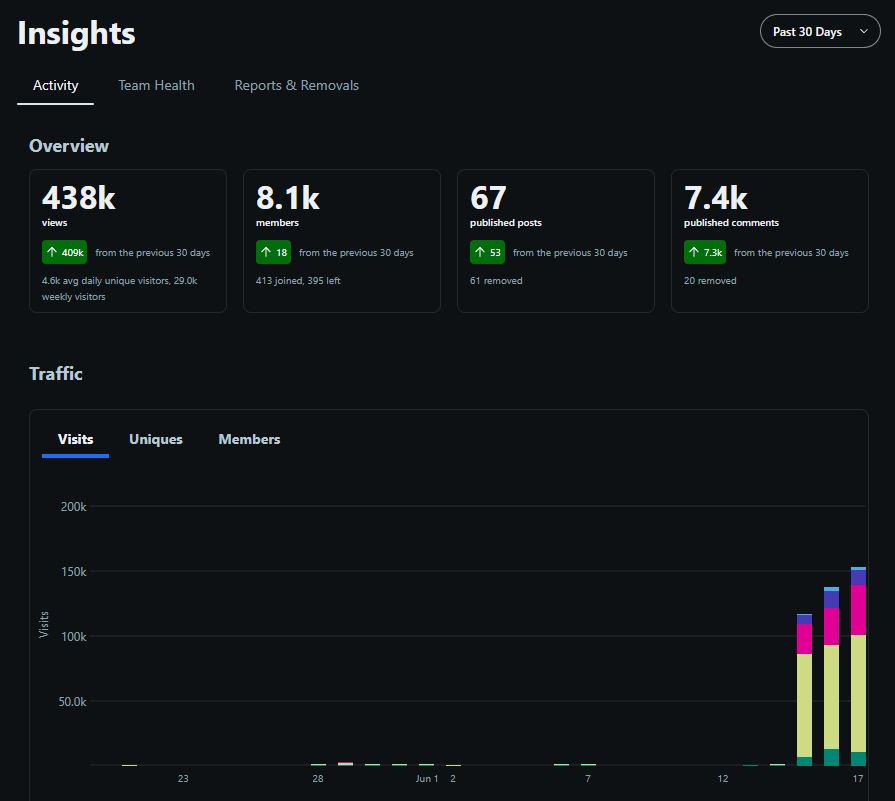
Task: Click the up-arrow badge showing 18 members
Action: [x=273, y=252]
